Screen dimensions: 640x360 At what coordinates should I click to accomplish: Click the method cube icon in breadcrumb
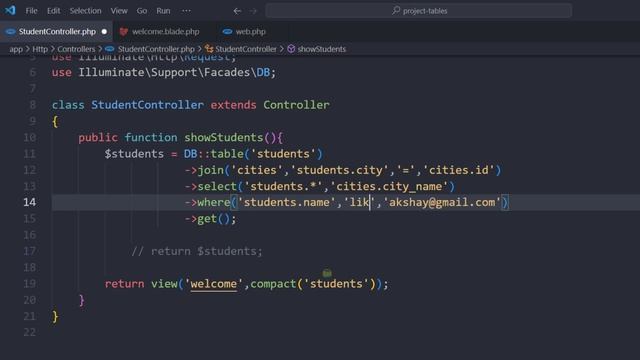291,49
